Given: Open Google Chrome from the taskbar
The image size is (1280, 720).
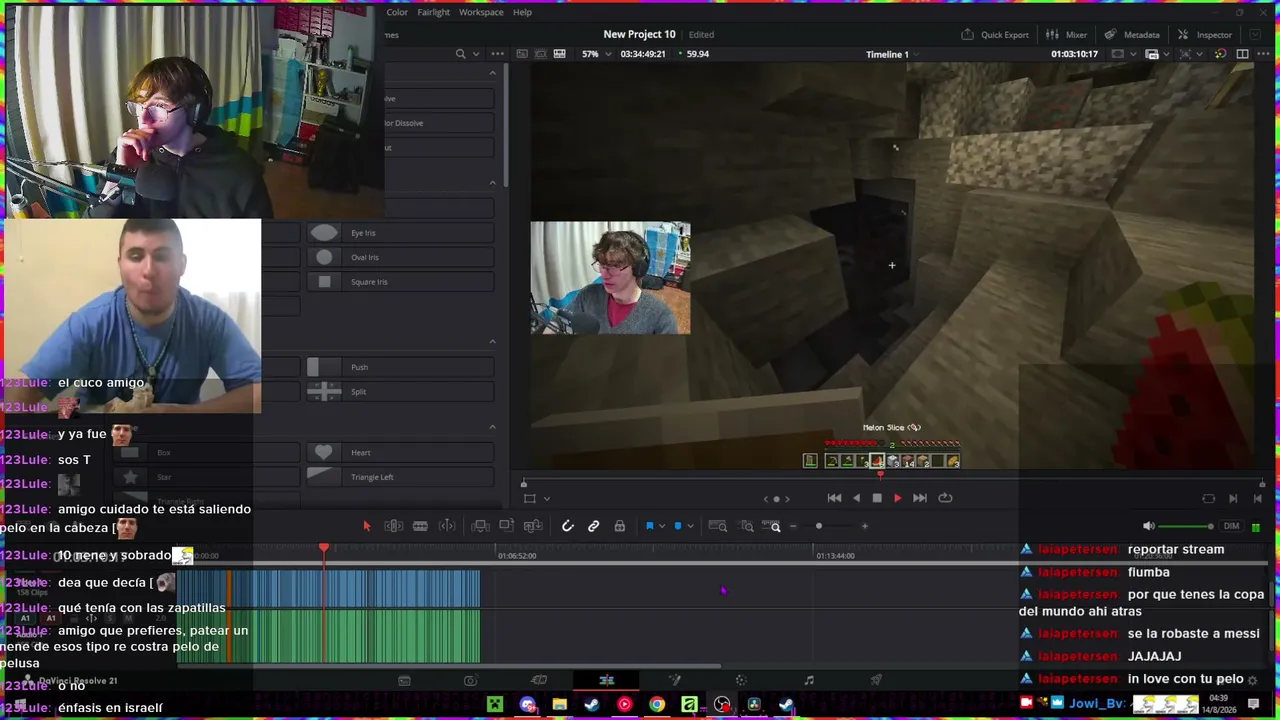Looking at the screenshot, I should point(657,705).
